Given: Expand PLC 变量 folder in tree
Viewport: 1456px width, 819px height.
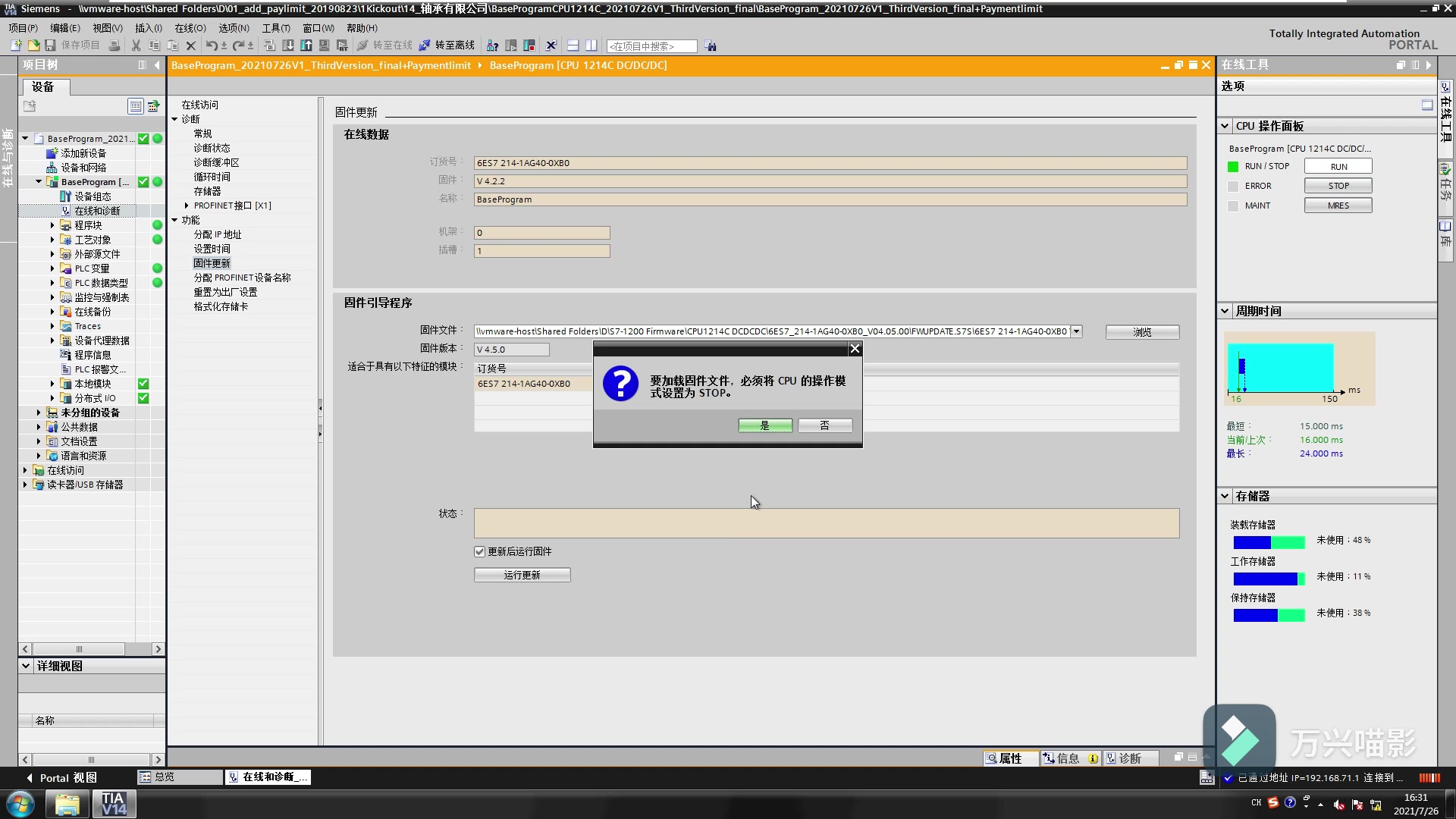Looking at the screenshot, I should point(52,268).
